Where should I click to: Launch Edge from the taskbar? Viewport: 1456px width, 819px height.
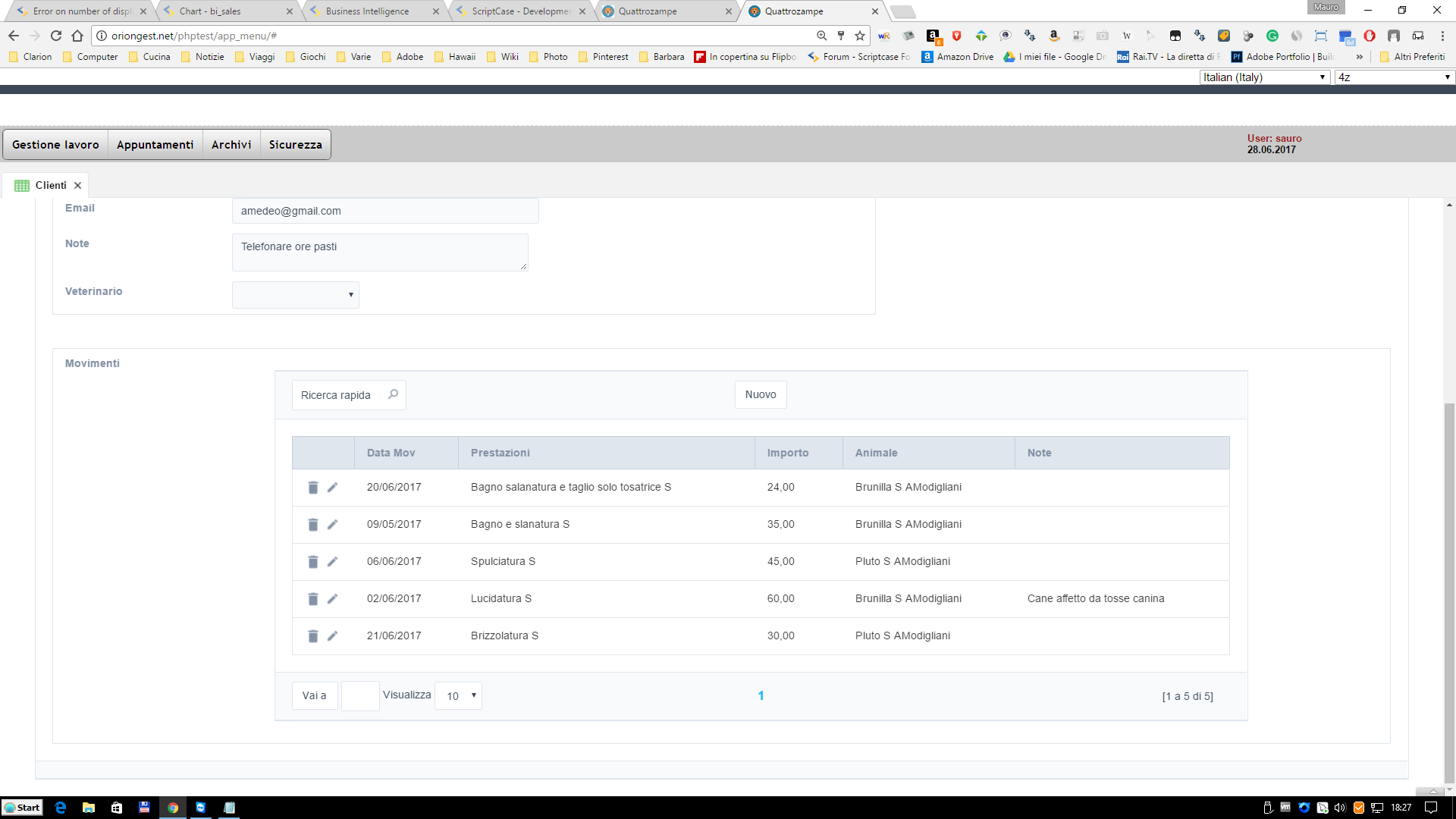[x=61, y=808]
